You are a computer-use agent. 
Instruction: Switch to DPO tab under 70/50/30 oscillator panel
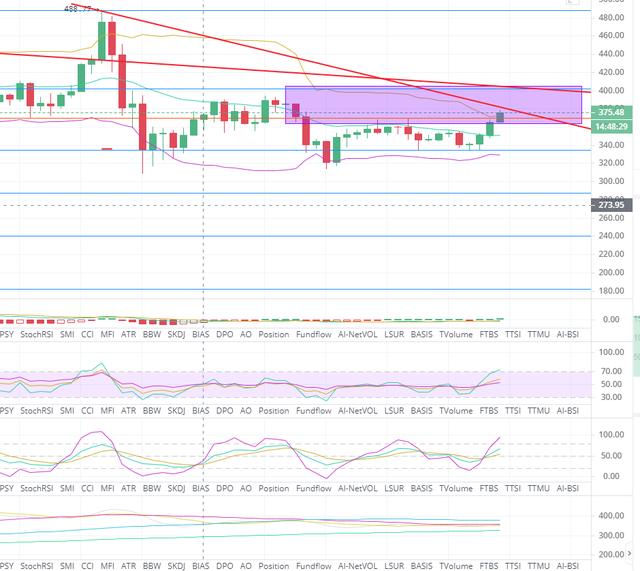pos(224,411)
